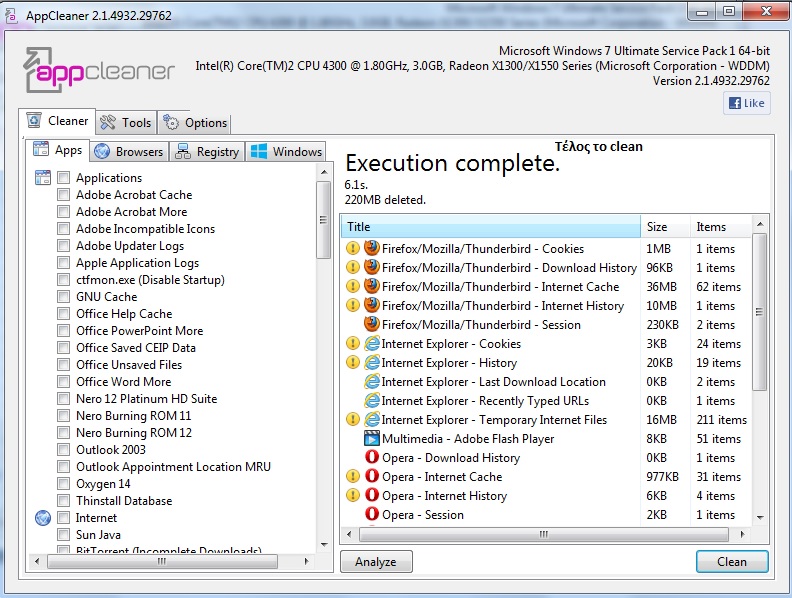
Task: Click 'Oxygen 14' list entry
Action: 103,483
